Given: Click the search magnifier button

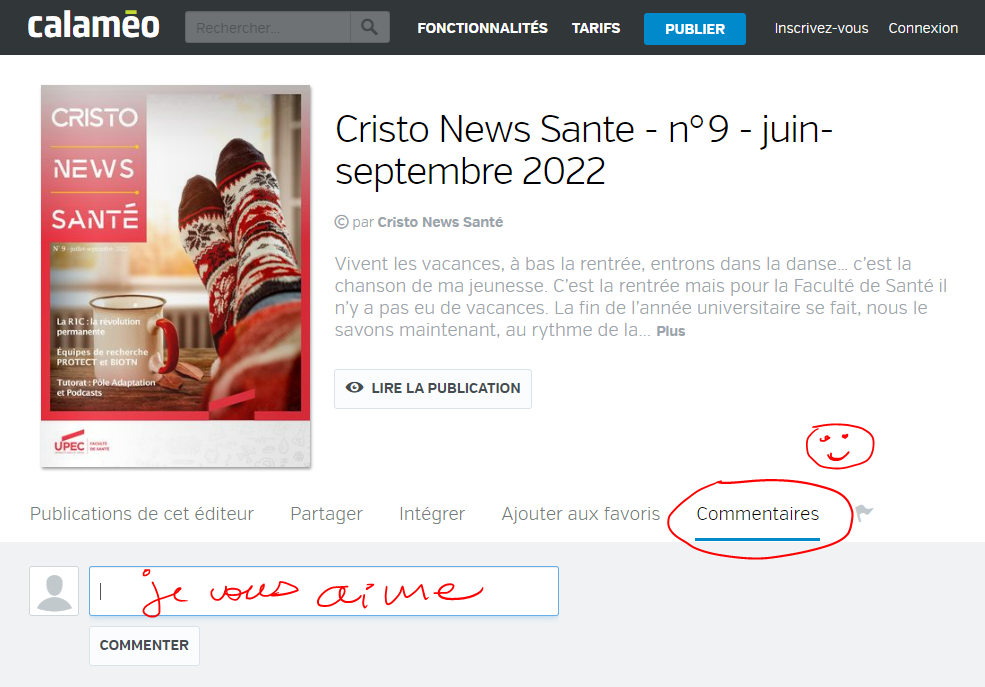Looking at the screenshot, I should click(369, 27).
